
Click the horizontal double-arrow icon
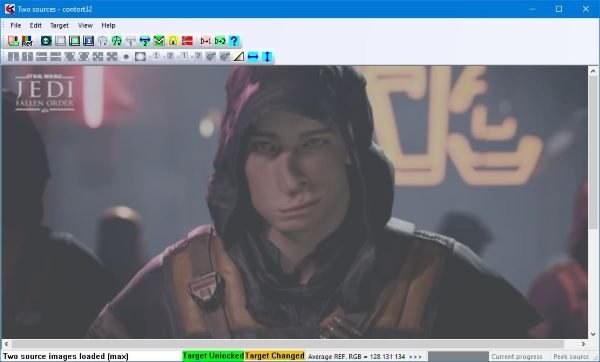point(253,57)
